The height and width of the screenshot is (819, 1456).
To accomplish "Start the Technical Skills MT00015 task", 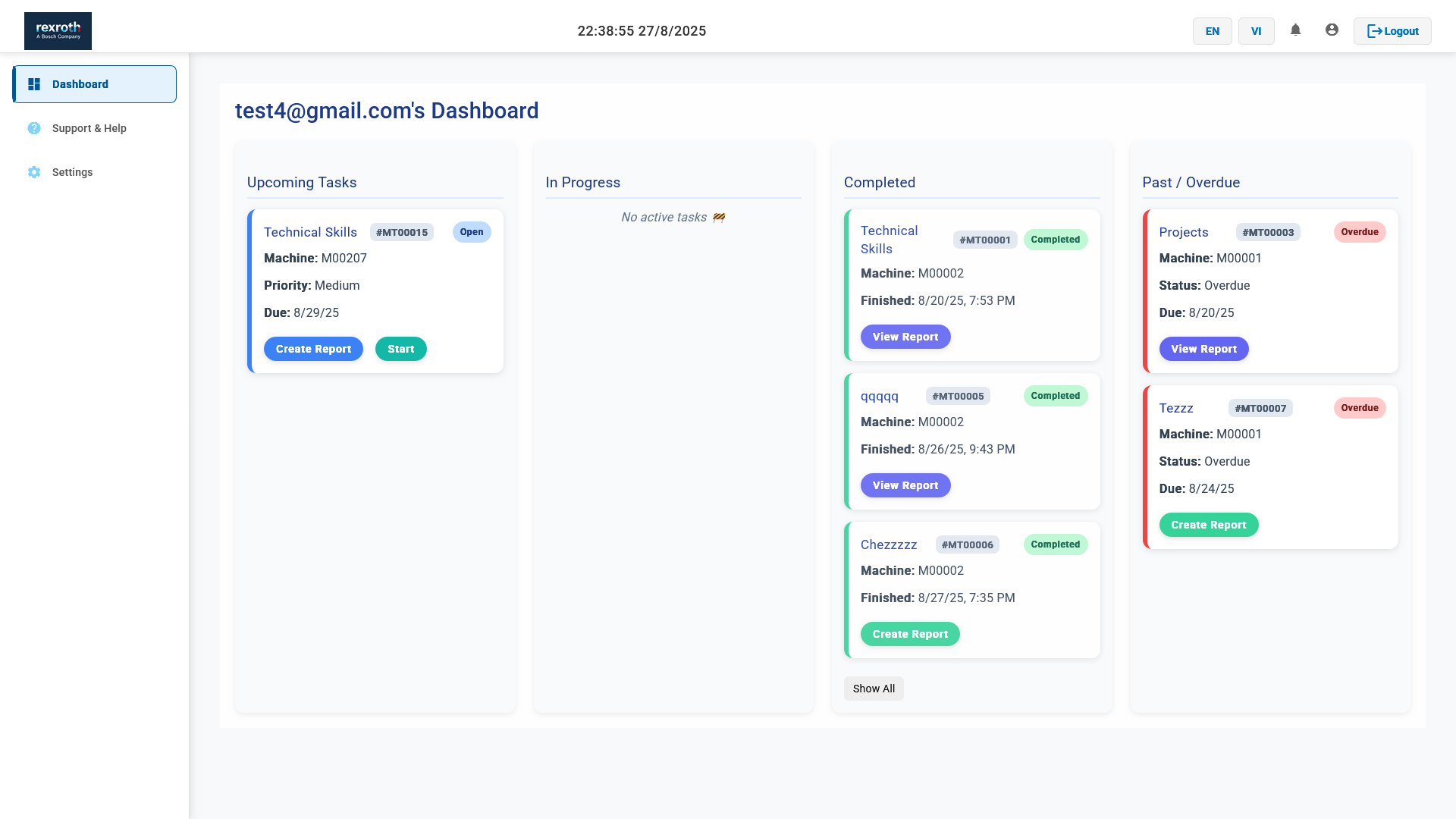I will point(400,349).
